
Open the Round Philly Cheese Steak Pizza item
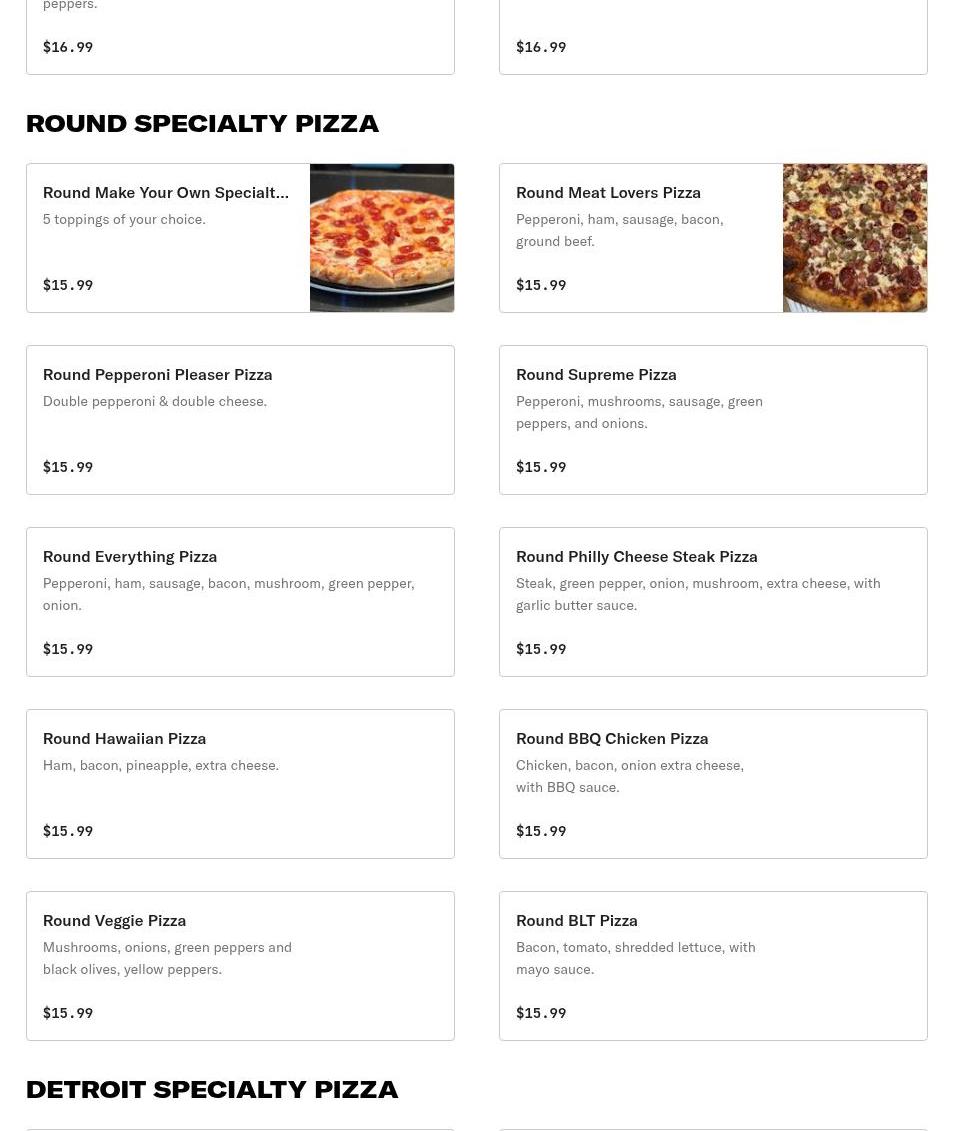[x=713, y=602]
